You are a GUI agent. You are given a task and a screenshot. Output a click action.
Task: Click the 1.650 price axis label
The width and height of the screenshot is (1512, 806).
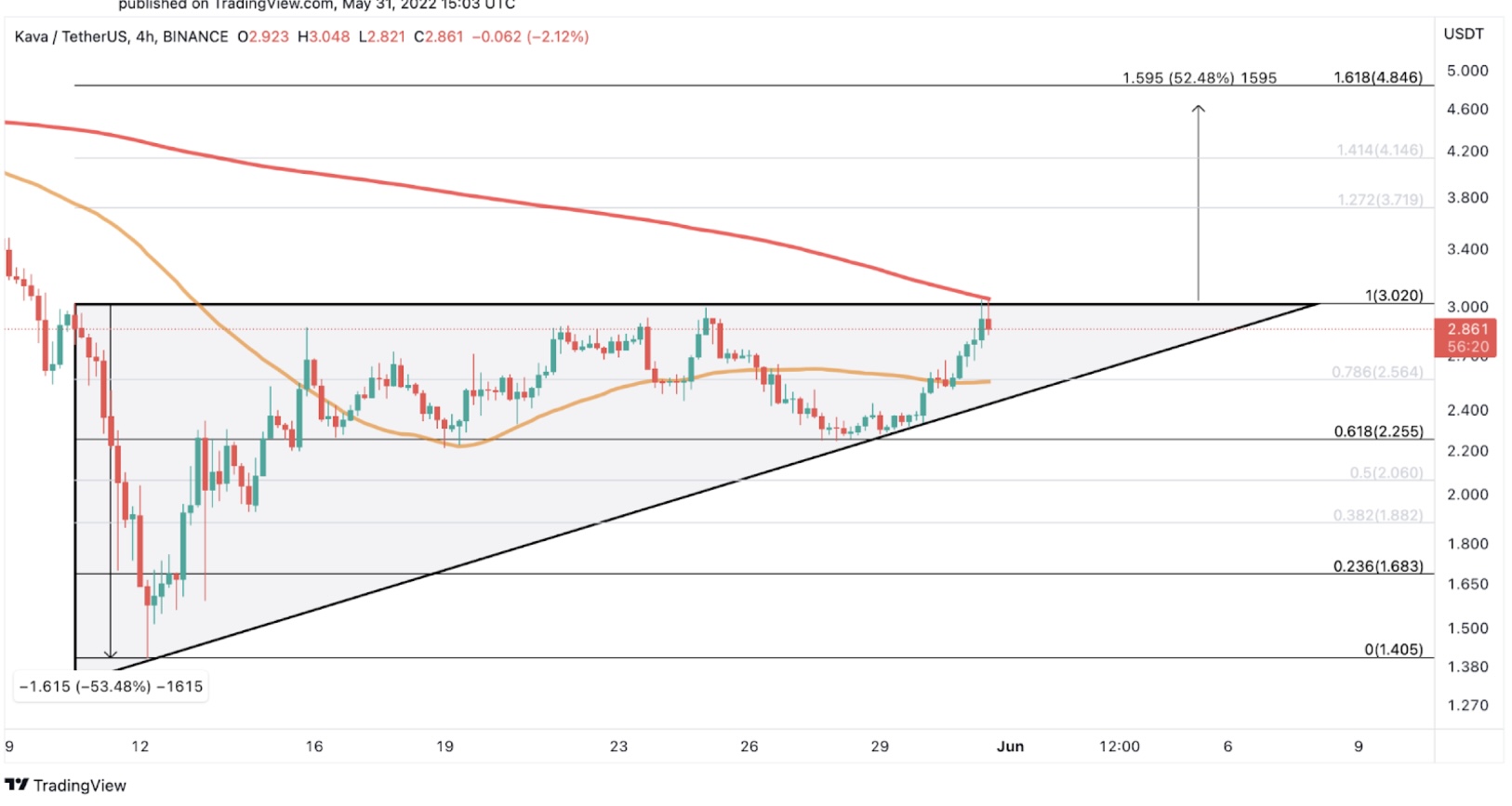[x=1468, y=585]
